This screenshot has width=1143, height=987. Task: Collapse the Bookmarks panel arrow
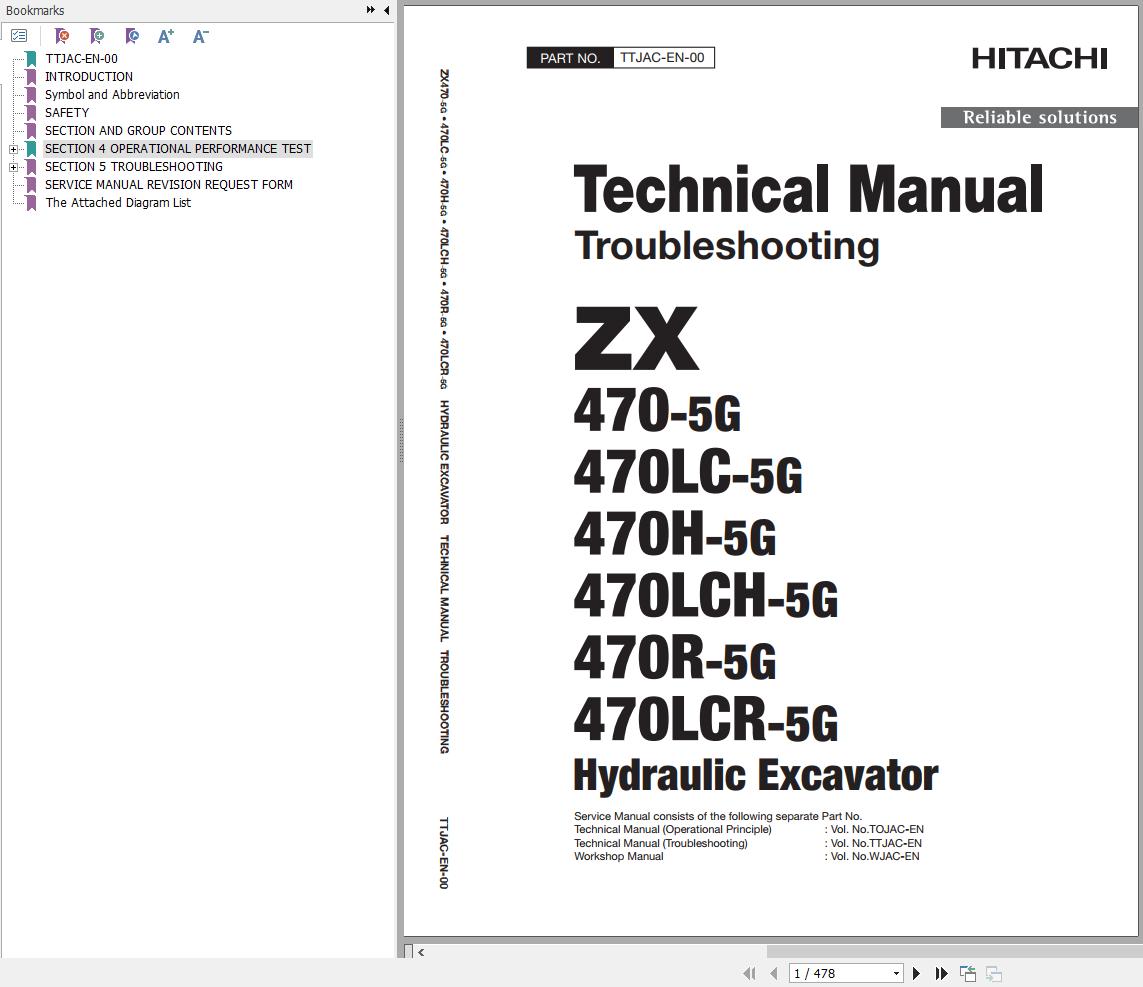tap(386, 10)
